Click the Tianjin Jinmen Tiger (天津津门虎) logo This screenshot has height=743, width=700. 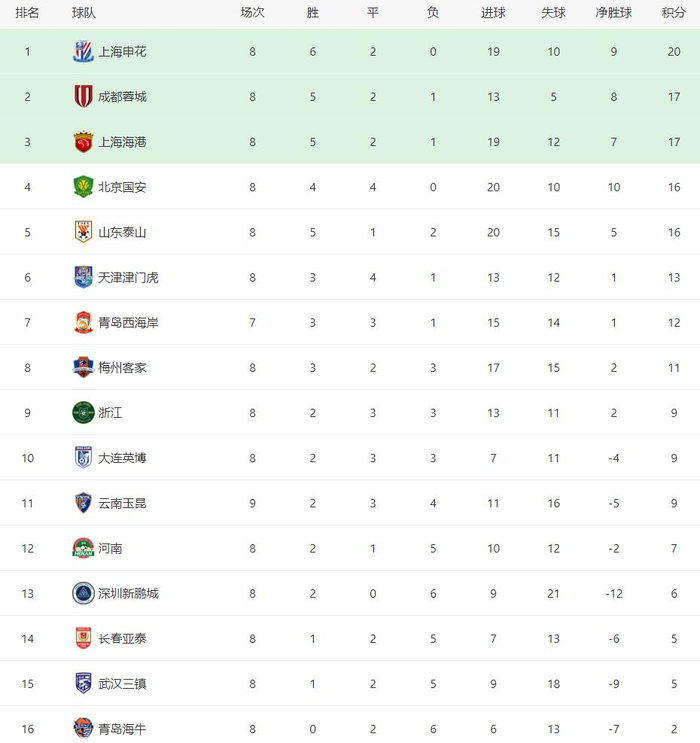83,277
